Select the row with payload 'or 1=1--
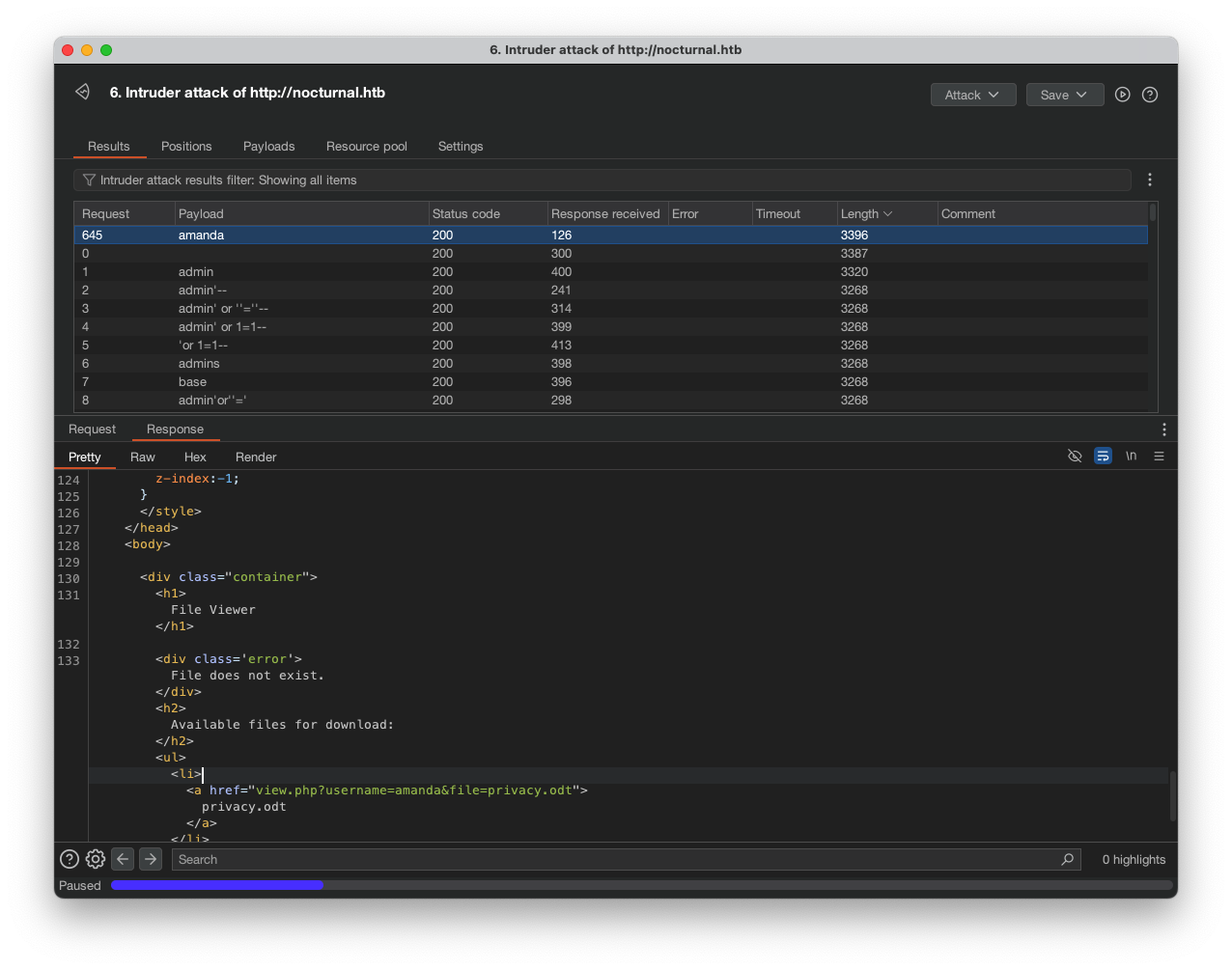The image size is (1232, 970). [x=611, y=346]
